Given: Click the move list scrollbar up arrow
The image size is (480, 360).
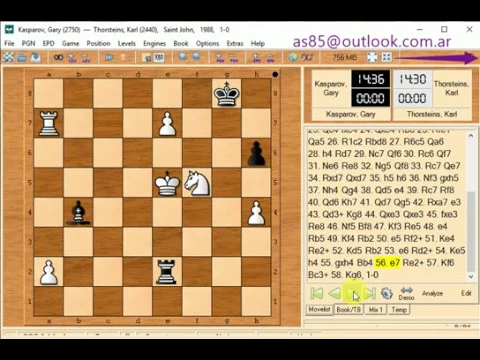Looking at the screenshot, I should [471, 136].
